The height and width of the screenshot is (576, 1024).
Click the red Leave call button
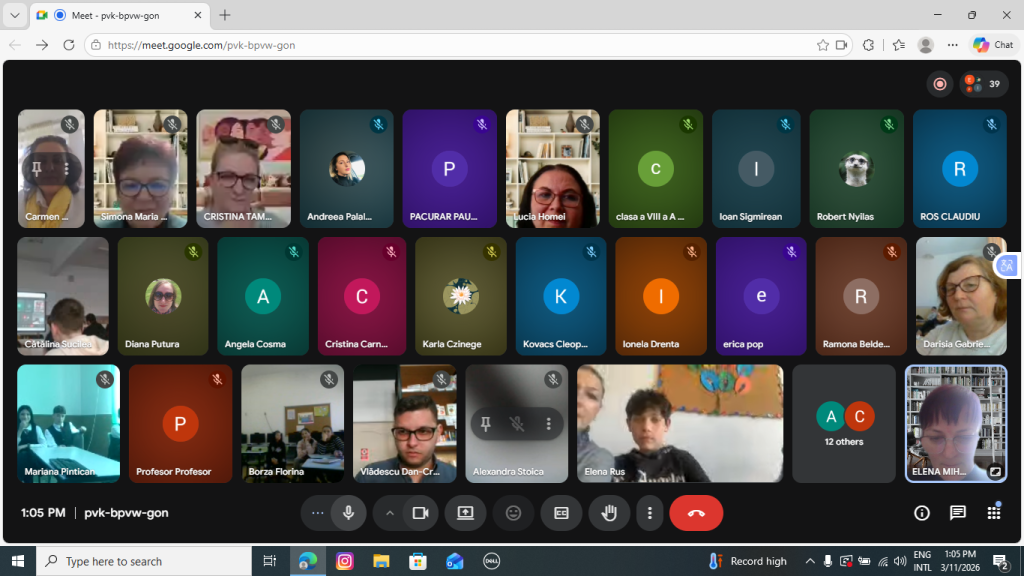tap(696, 513)
